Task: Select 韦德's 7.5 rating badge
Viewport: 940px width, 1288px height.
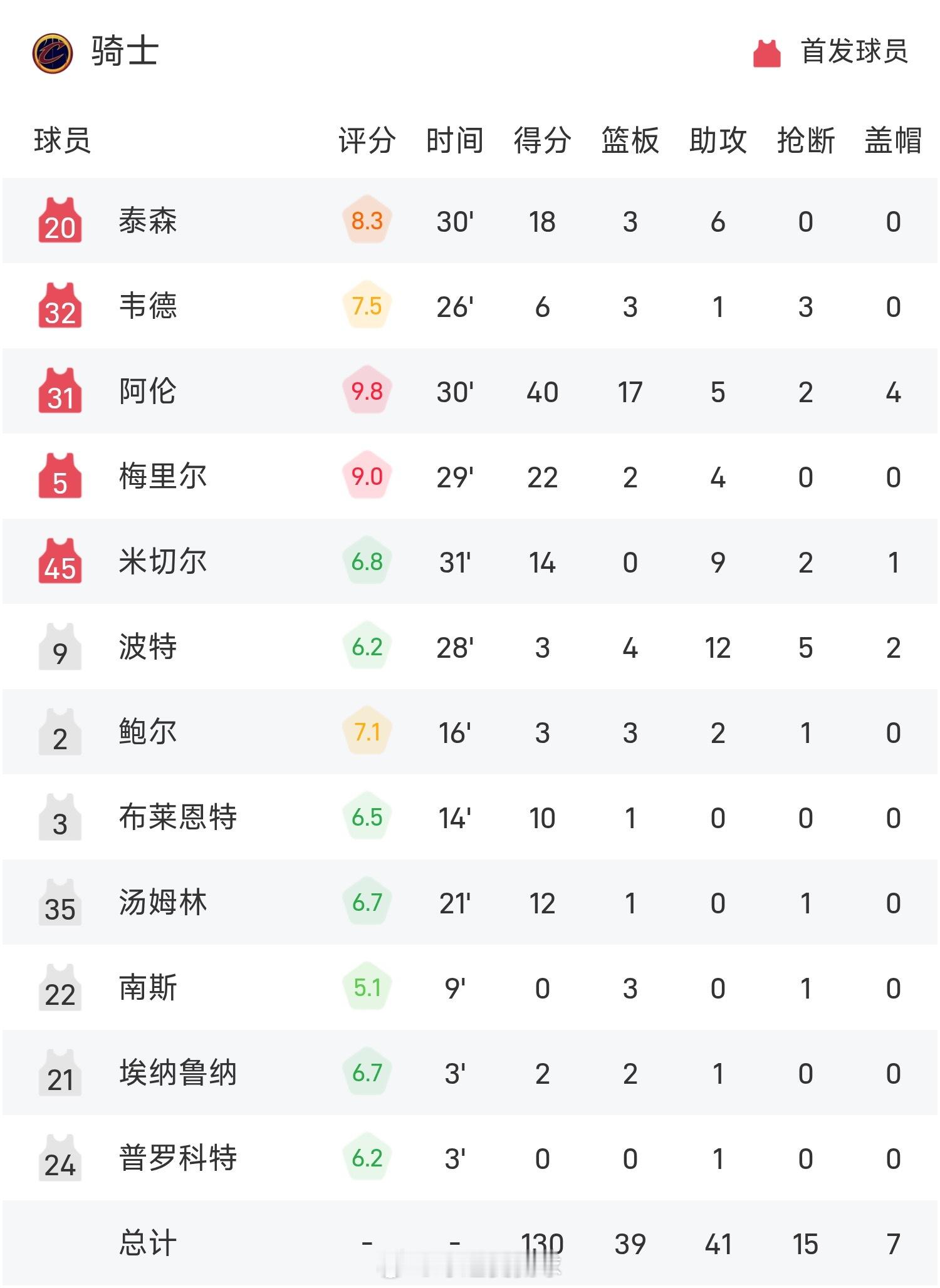Action: coord(367,306)
